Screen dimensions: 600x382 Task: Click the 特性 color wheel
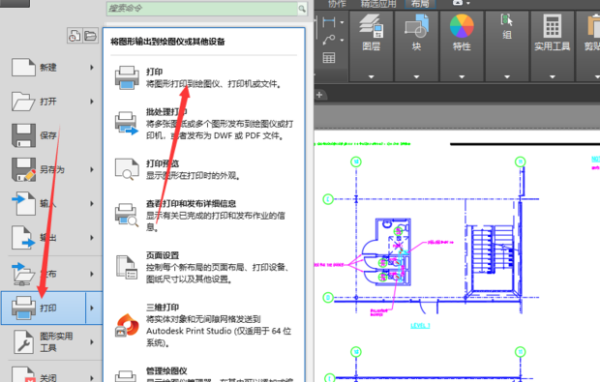tap(461, 26)
